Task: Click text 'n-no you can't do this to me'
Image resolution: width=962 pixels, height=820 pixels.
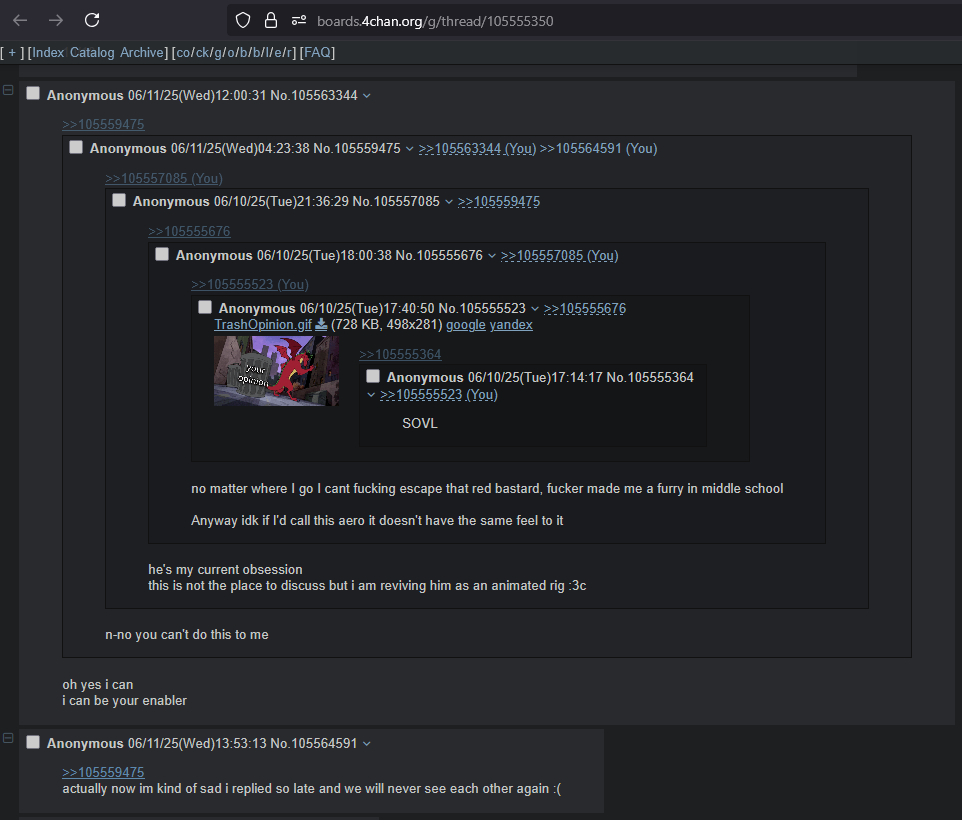Action: point(187,635)
